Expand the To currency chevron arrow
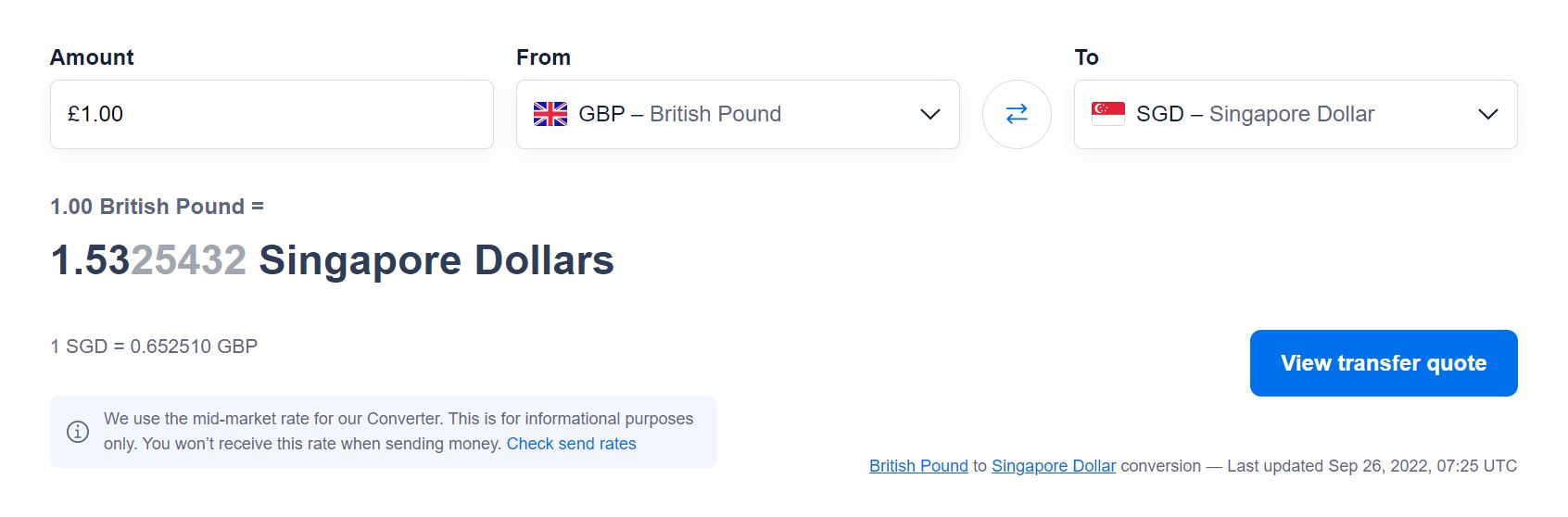The height and width of the screenshot is (517, 1568). coord(1487,114)
